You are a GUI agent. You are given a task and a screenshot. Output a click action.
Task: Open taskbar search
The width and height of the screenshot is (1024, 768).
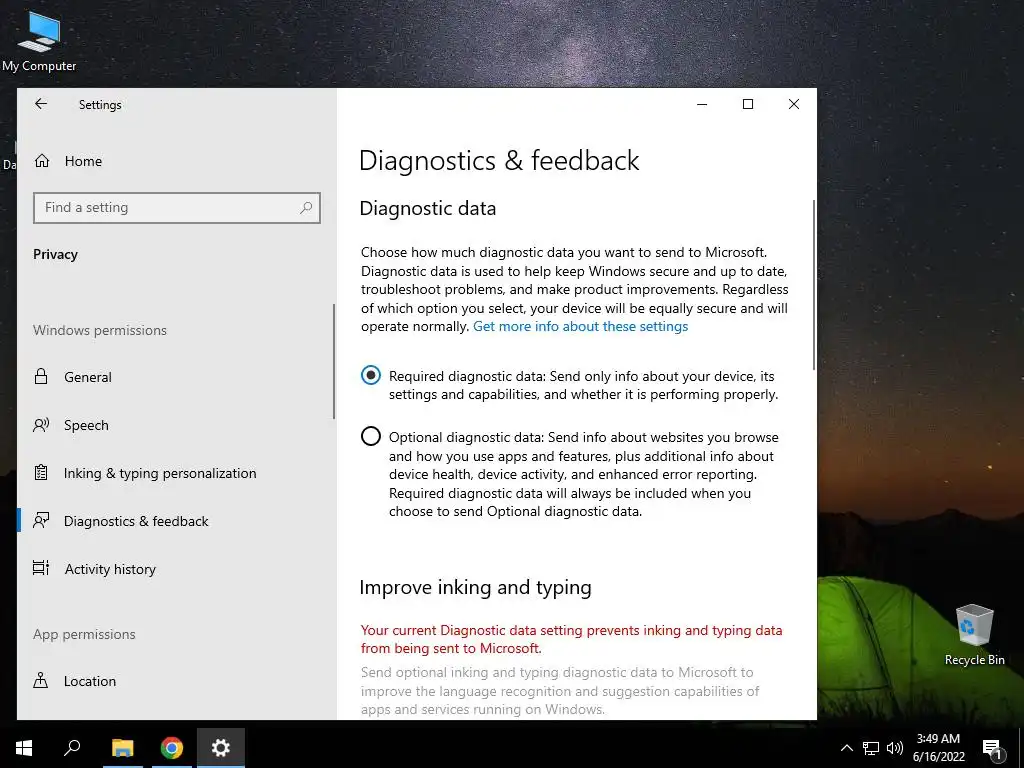point(72,748)
